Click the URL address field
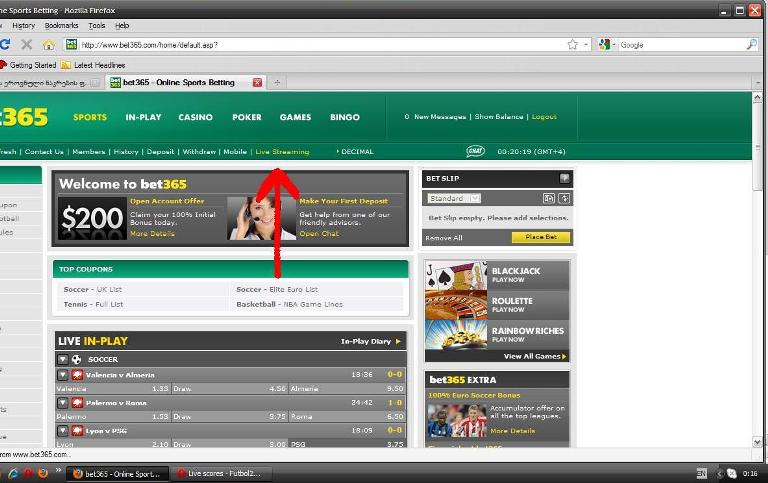 (321, 45)
